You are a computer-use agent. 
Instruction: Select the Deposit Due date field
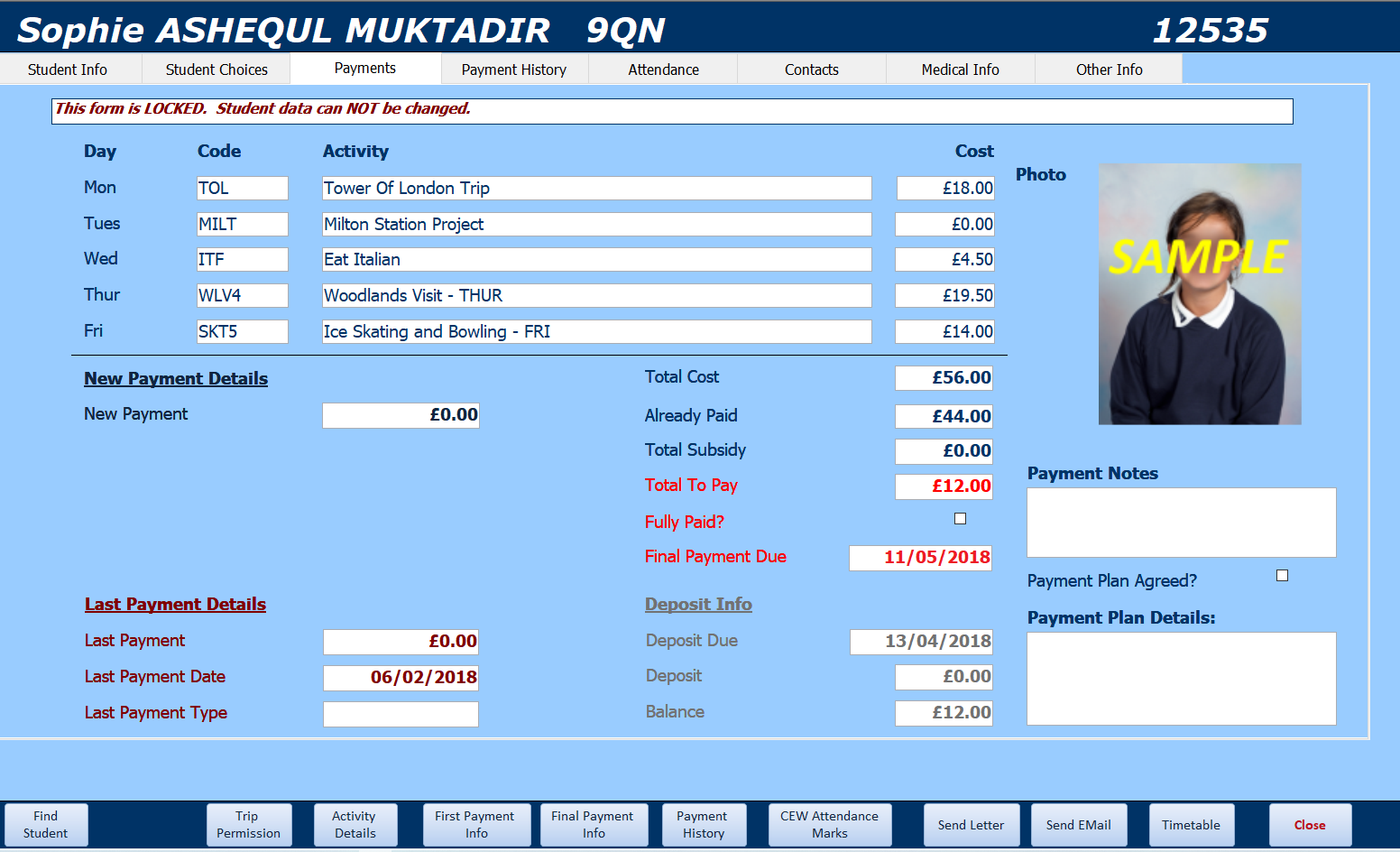(921, 642)
